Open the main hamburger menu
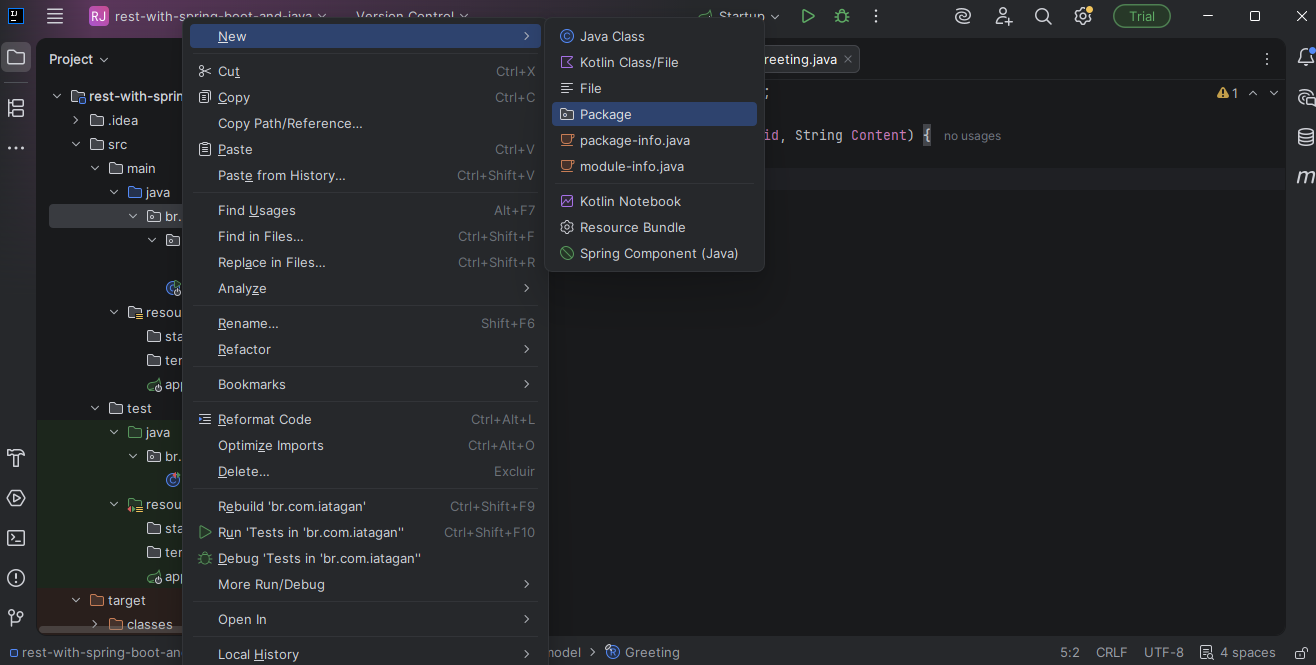The width and height of the screenshot is (1316, 665). pos(55,16)
